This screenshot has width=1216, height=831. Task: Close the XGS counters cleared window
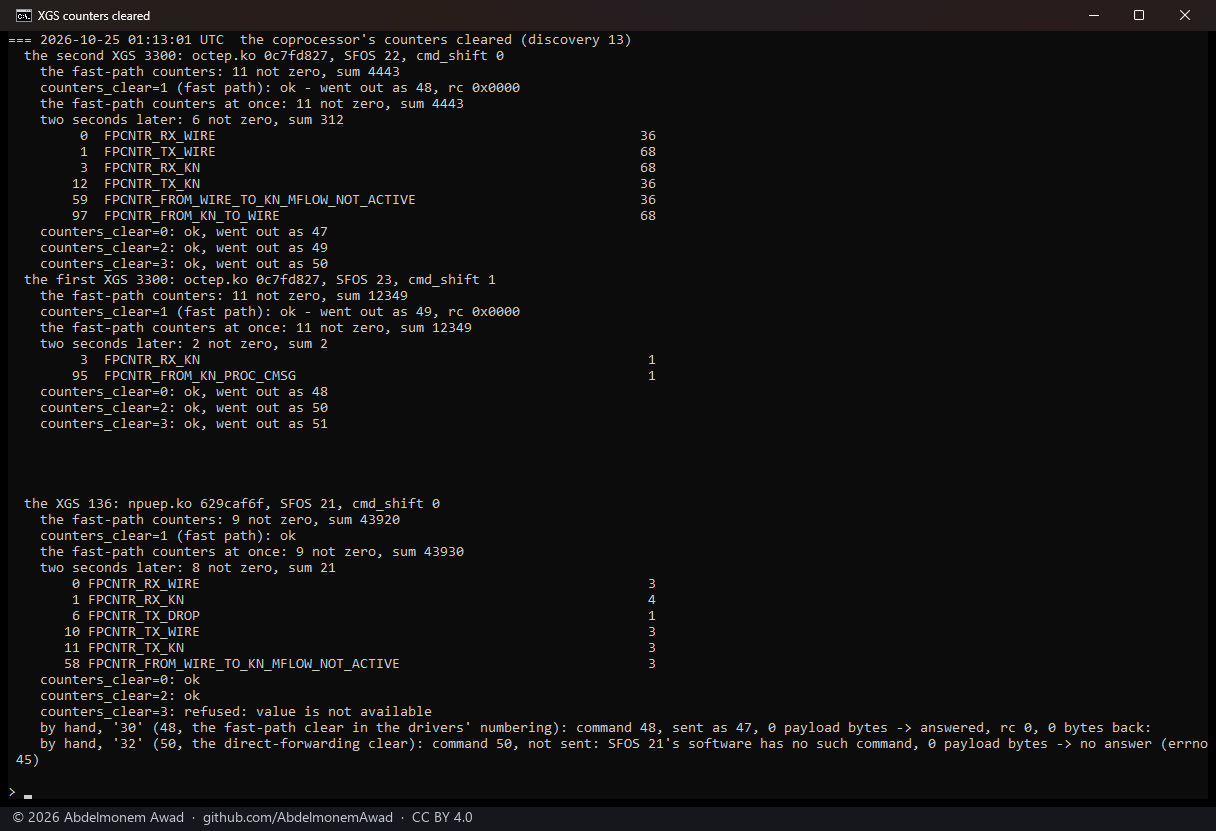[1185, 15]
